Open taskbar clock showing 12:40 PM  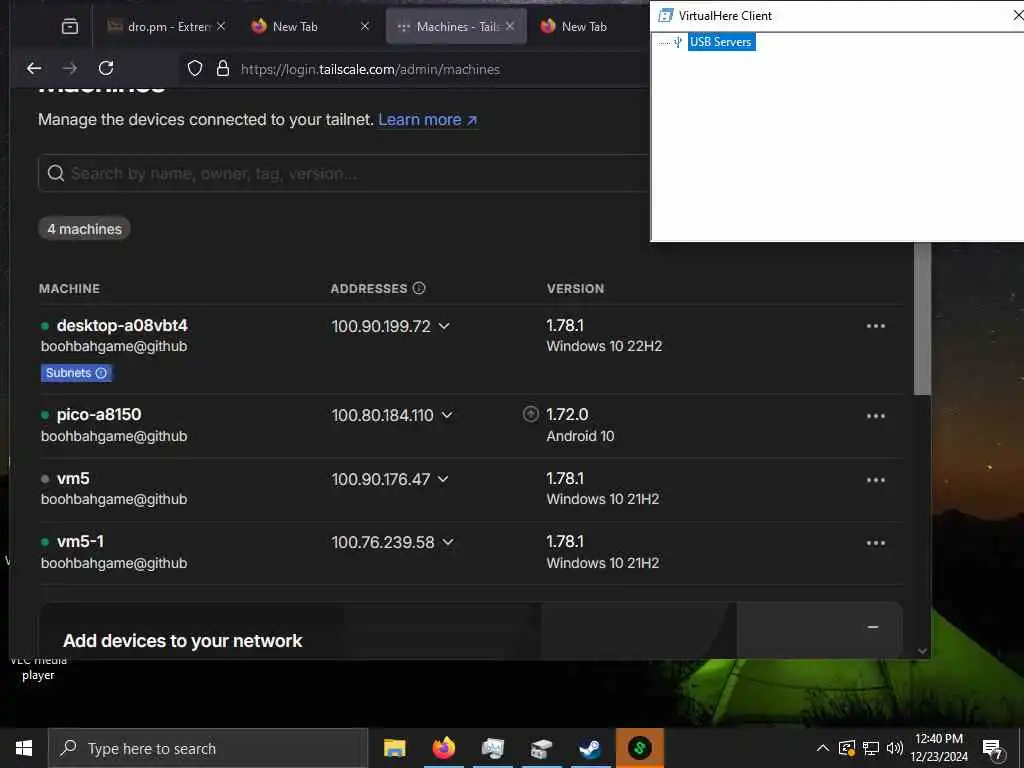(x=938, y=748)
